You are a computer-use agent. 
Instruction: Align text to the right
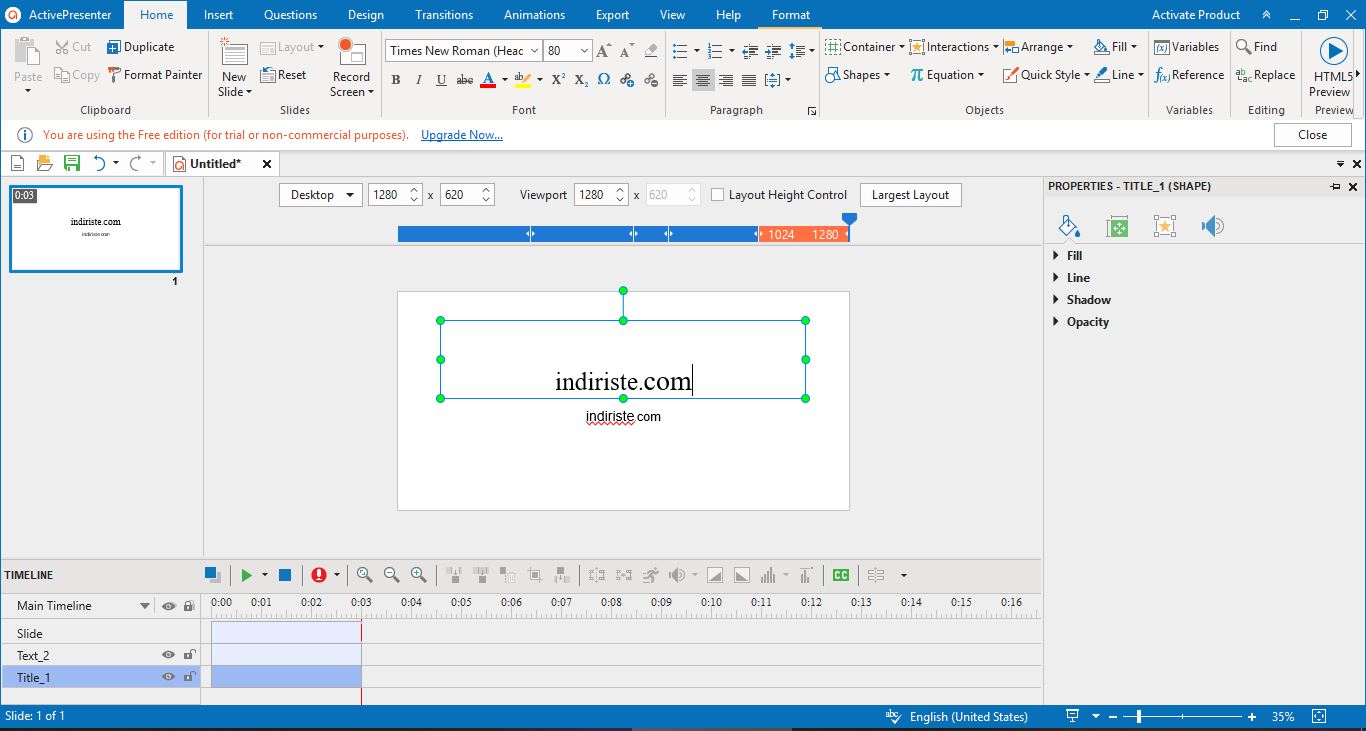click(726, 80)
